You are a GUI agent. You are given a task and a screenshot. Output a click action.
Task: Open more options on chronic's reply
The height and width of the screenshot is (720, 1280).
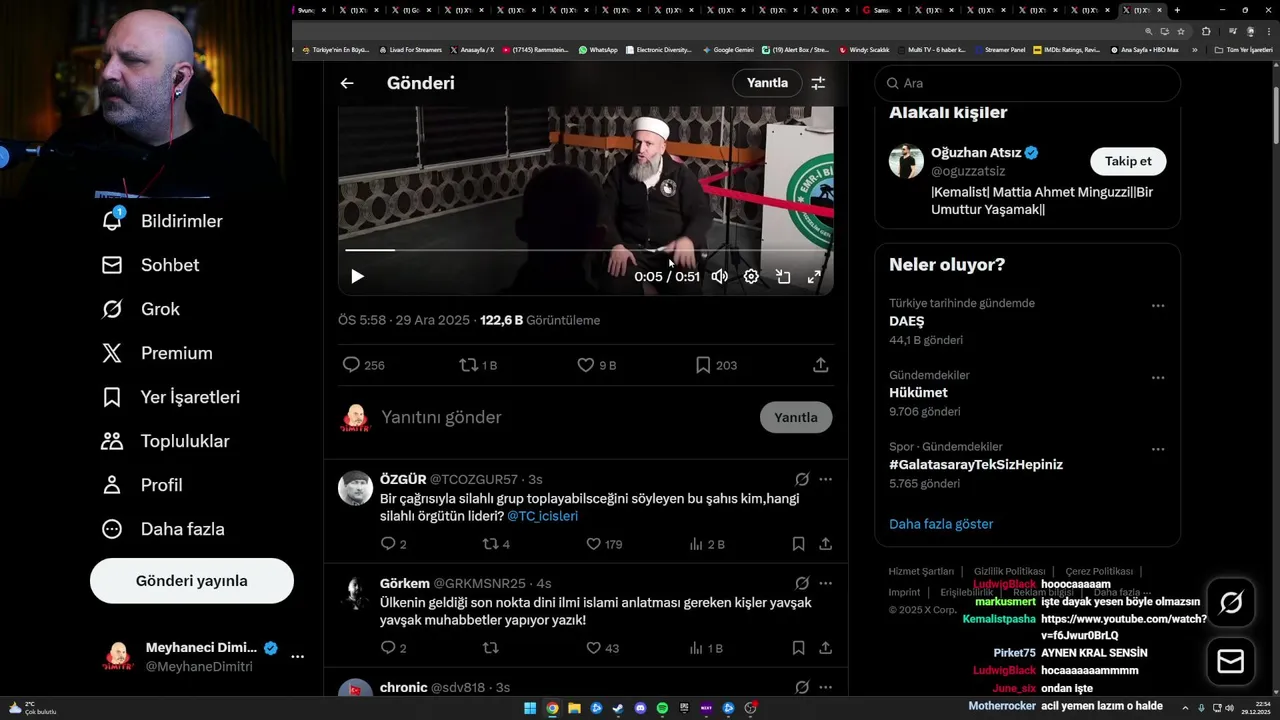coord(825,687)
